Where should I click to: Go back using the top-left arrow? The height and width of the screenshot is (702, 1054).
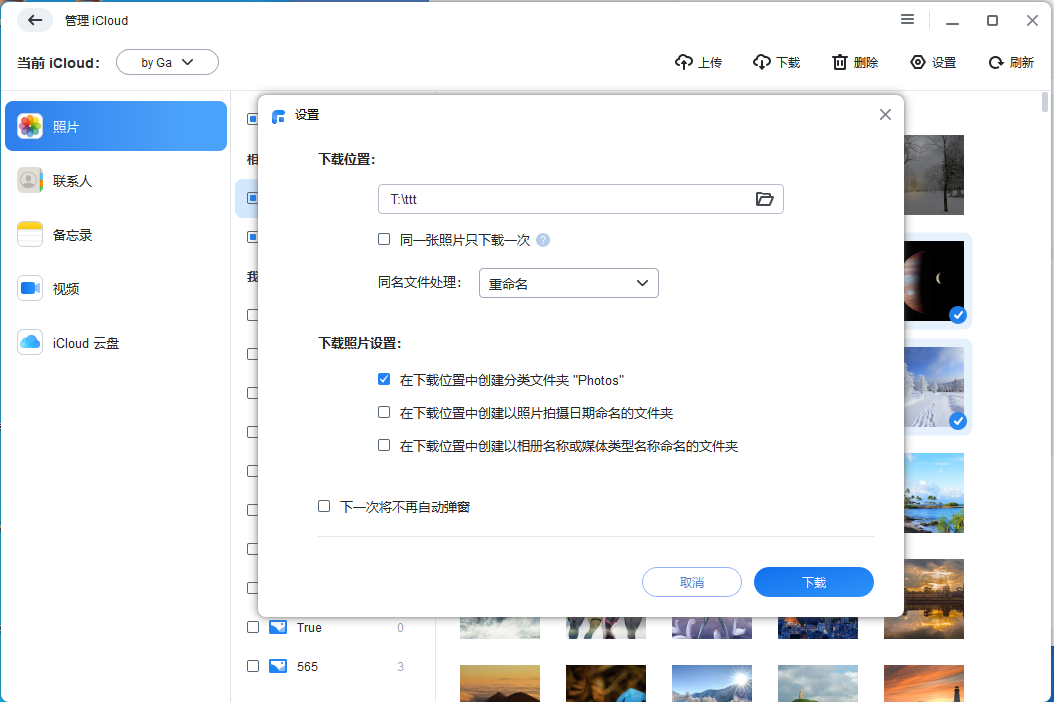[34, 20]
